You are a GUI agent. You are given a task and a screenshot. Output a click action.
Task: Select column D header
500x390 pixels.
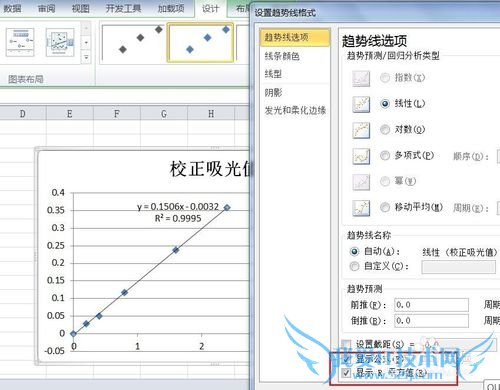[x=22, y=114]
